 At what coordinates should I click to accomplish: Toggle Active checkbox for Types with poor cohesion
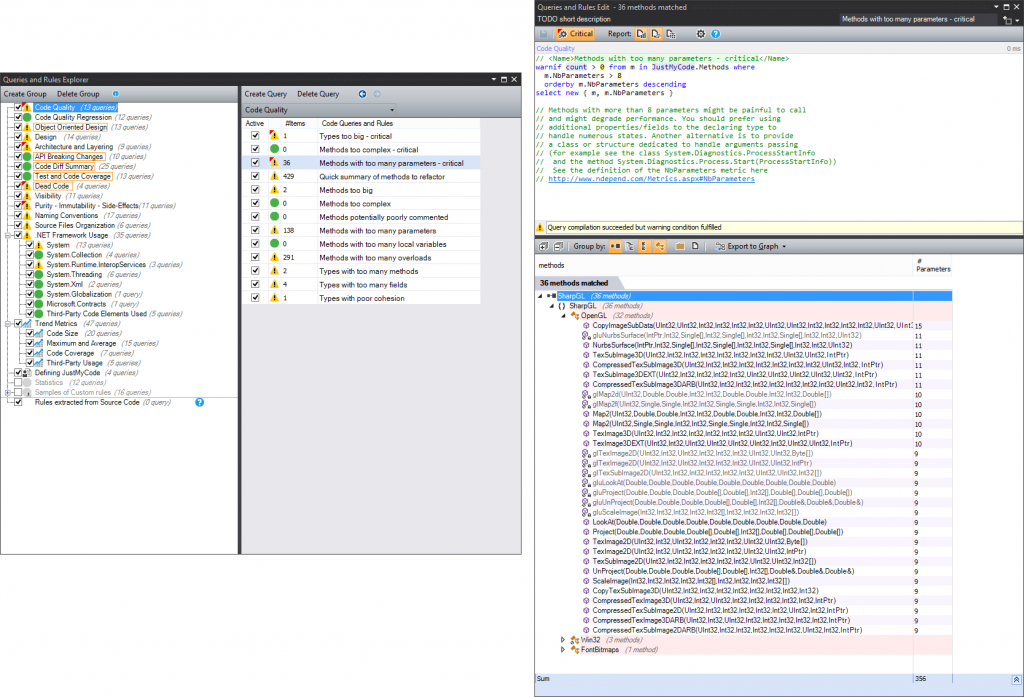[255, 298]
